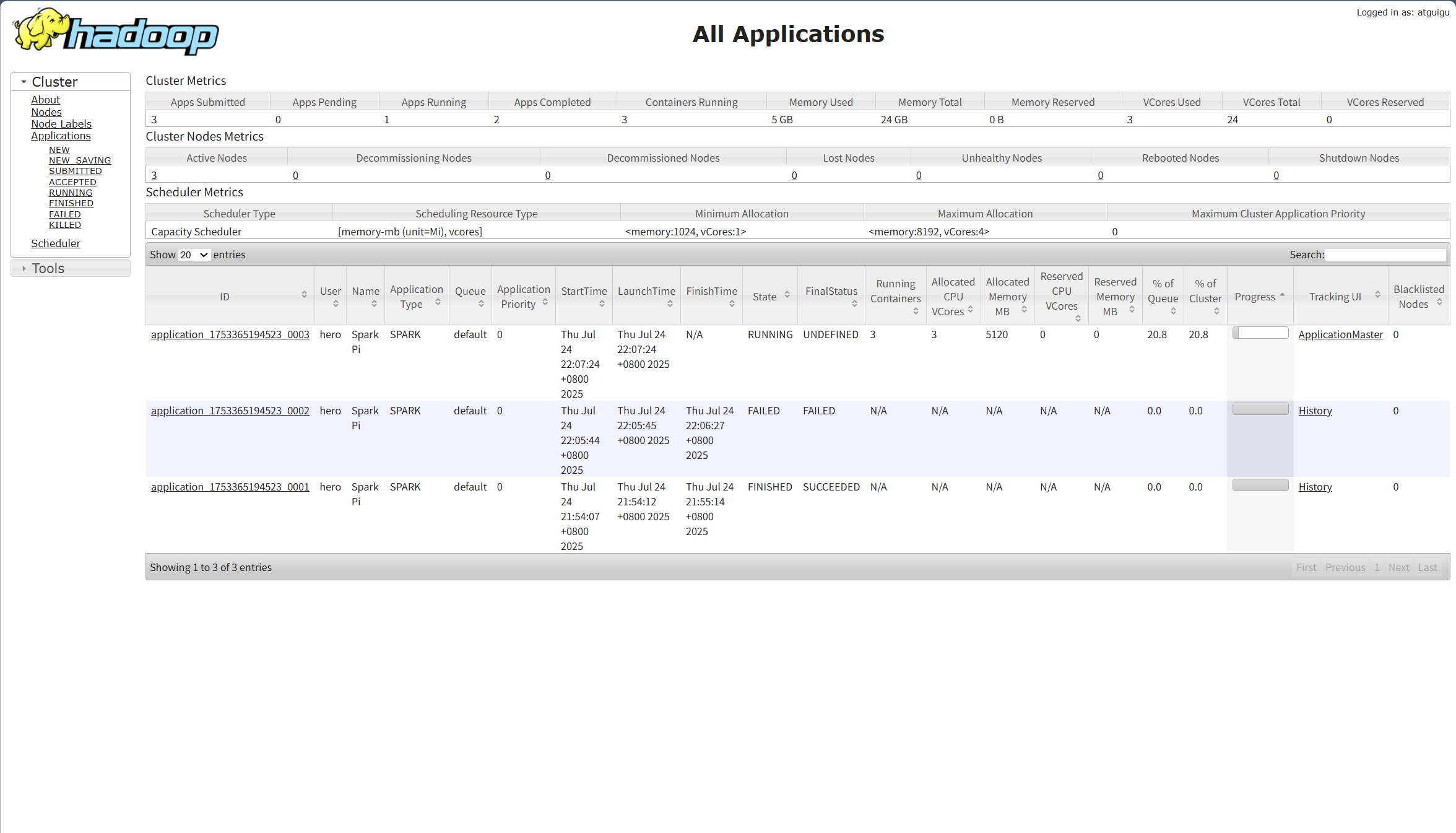
Task: Expand the Tools sidebar section
Action: 24,268
